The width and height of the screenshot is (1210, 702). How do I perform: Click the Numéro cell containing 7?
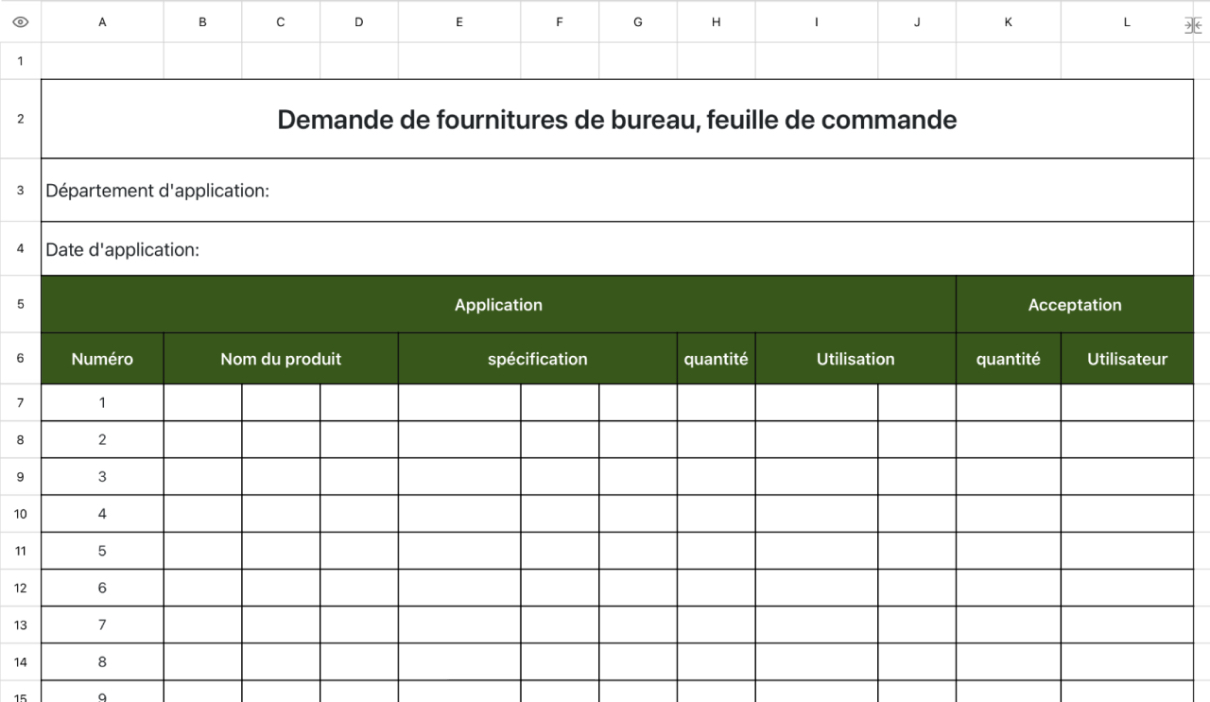pyautogui.click(x=102, y=624)
